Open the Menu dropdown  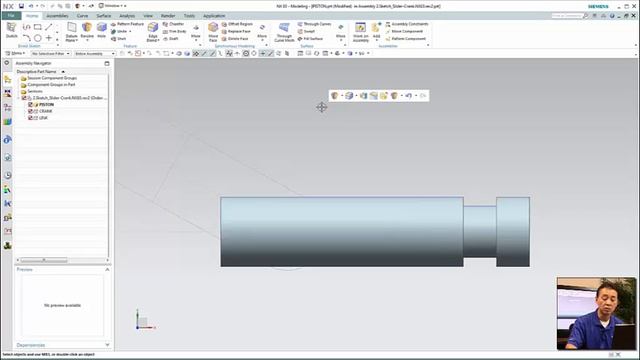point(16,53)
